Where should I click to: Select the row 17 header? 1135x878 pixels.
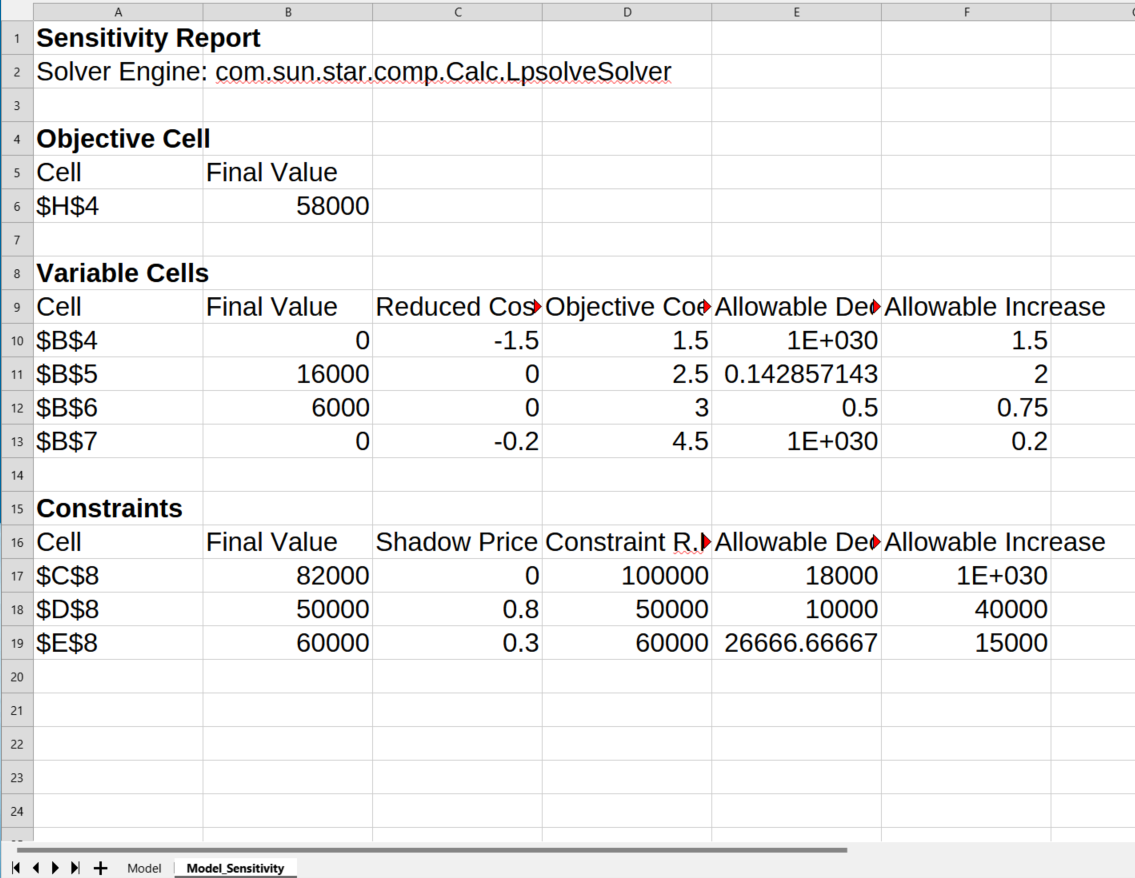16,575
